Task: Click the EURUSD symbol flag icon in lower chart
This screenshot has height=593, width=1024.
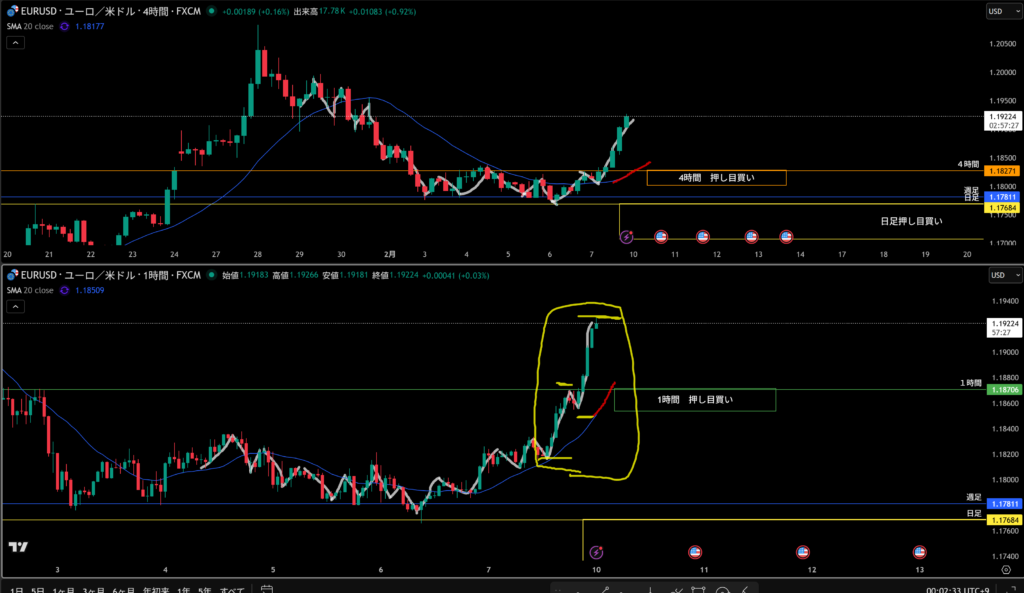Action: (11, 274)
